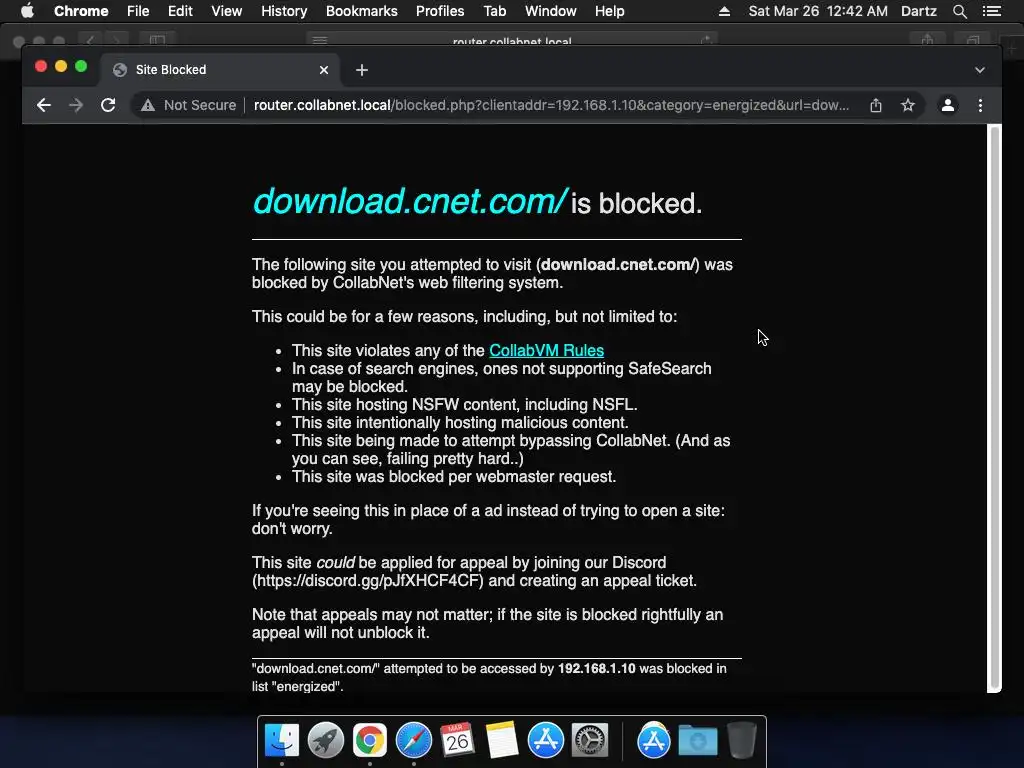
Task: Reload the blocked page
Action: 108,105
